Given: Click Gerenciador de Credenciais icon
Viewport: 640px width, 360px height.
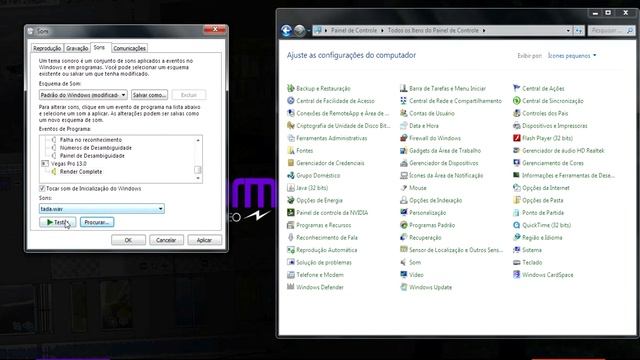Looking at the screenshot, I should 291,163.
